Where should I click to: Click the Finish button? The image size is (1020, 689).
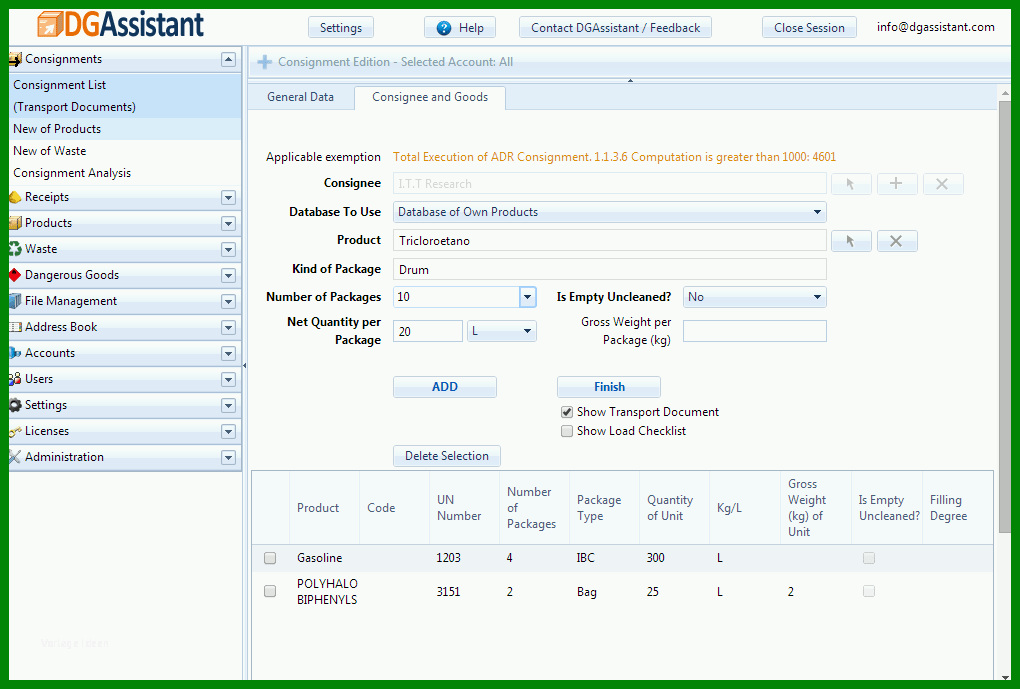coord(609,387)
